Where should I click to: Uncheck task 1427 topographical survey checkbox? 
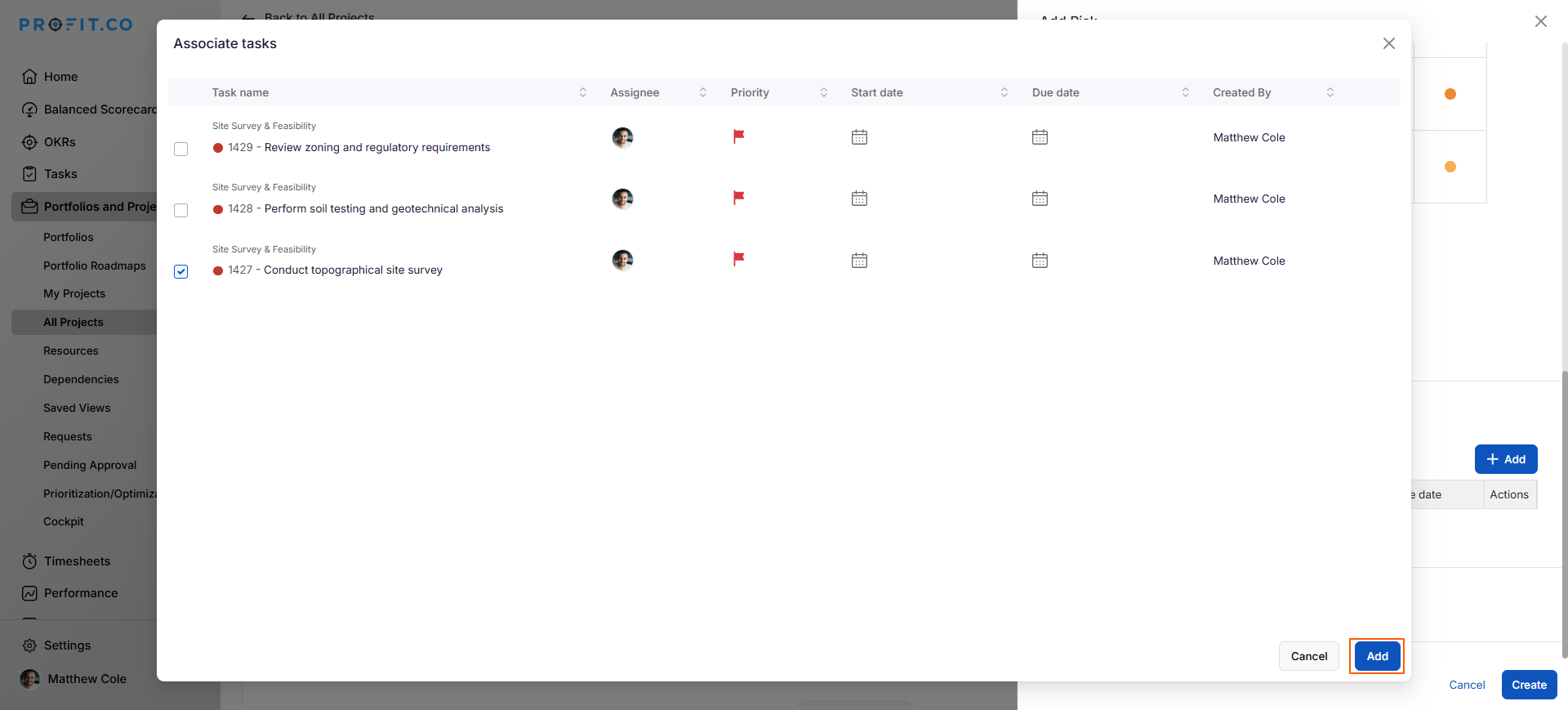[x=181, y=271]
